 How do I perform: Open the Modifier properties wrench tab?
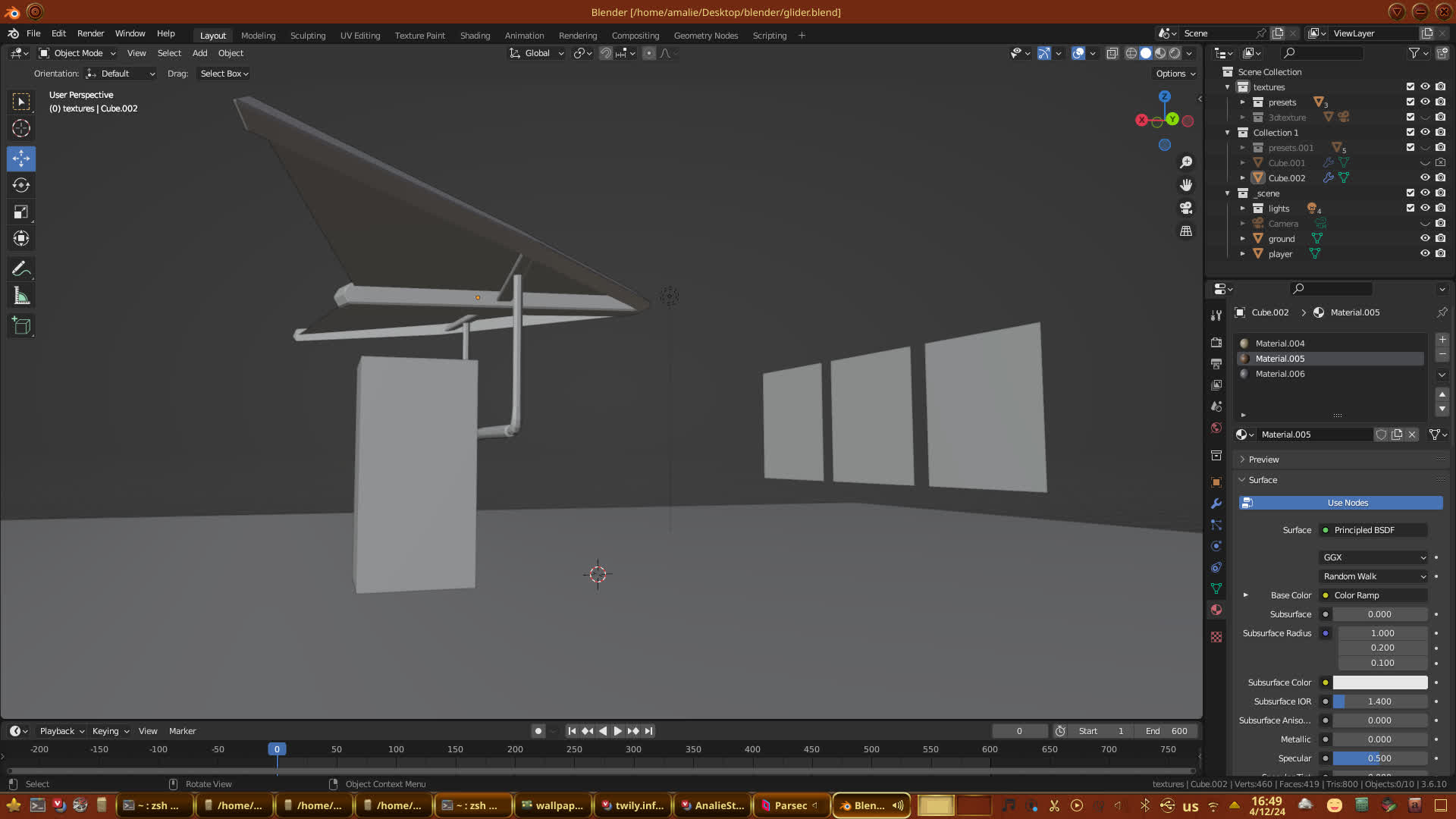pos(1216,504)
